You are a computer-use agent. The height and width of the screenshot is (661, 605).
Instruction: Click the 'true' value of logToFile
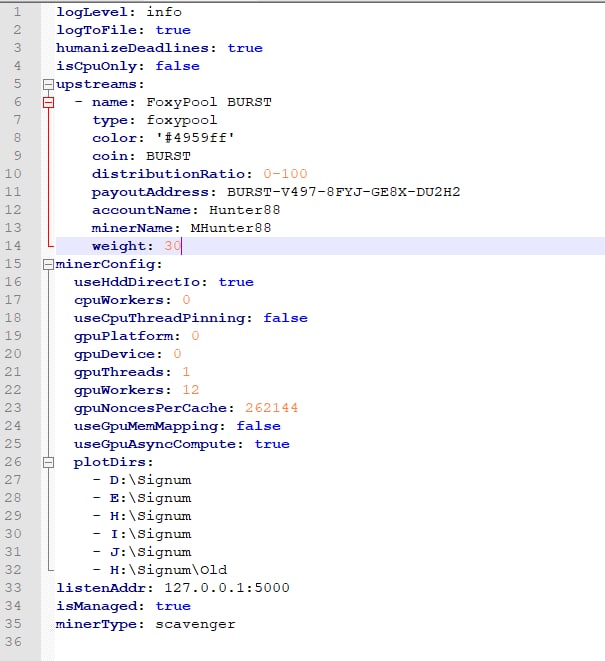[173, 30]
